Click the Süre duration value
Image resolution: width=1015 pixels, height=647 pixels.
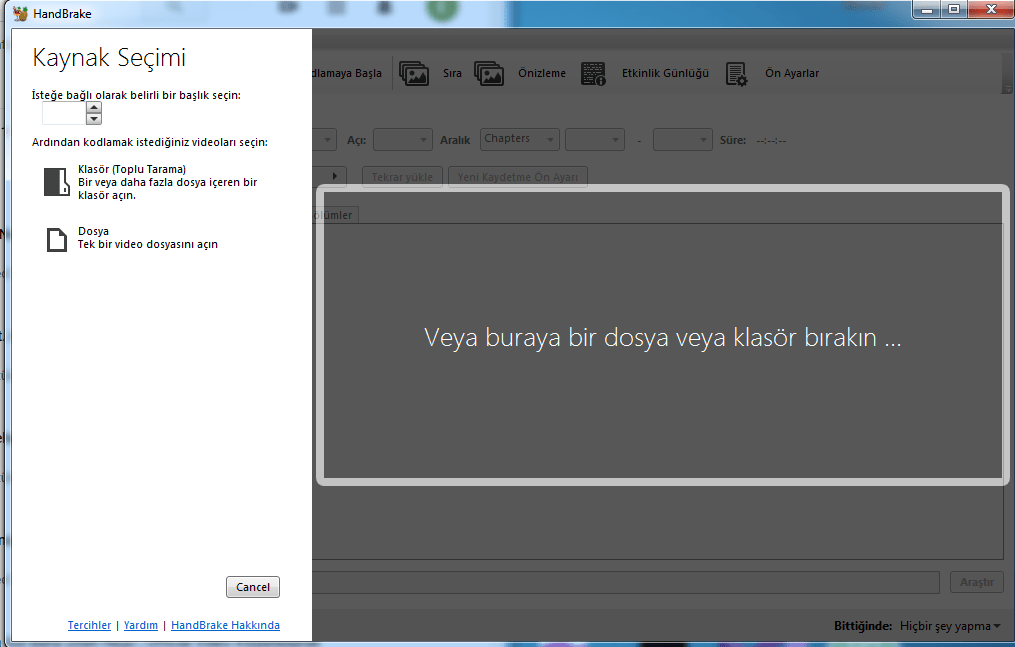point(771,140)
